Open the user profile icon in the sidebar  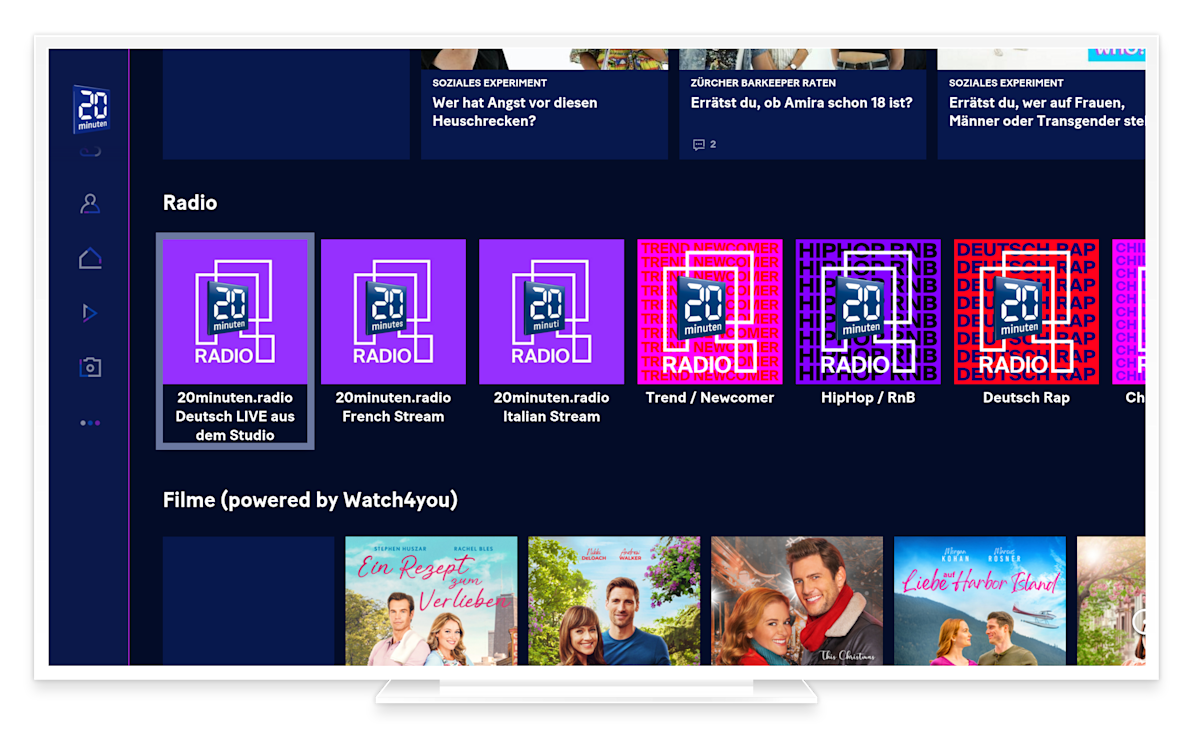pyautogui.click(x=90, y=204)
